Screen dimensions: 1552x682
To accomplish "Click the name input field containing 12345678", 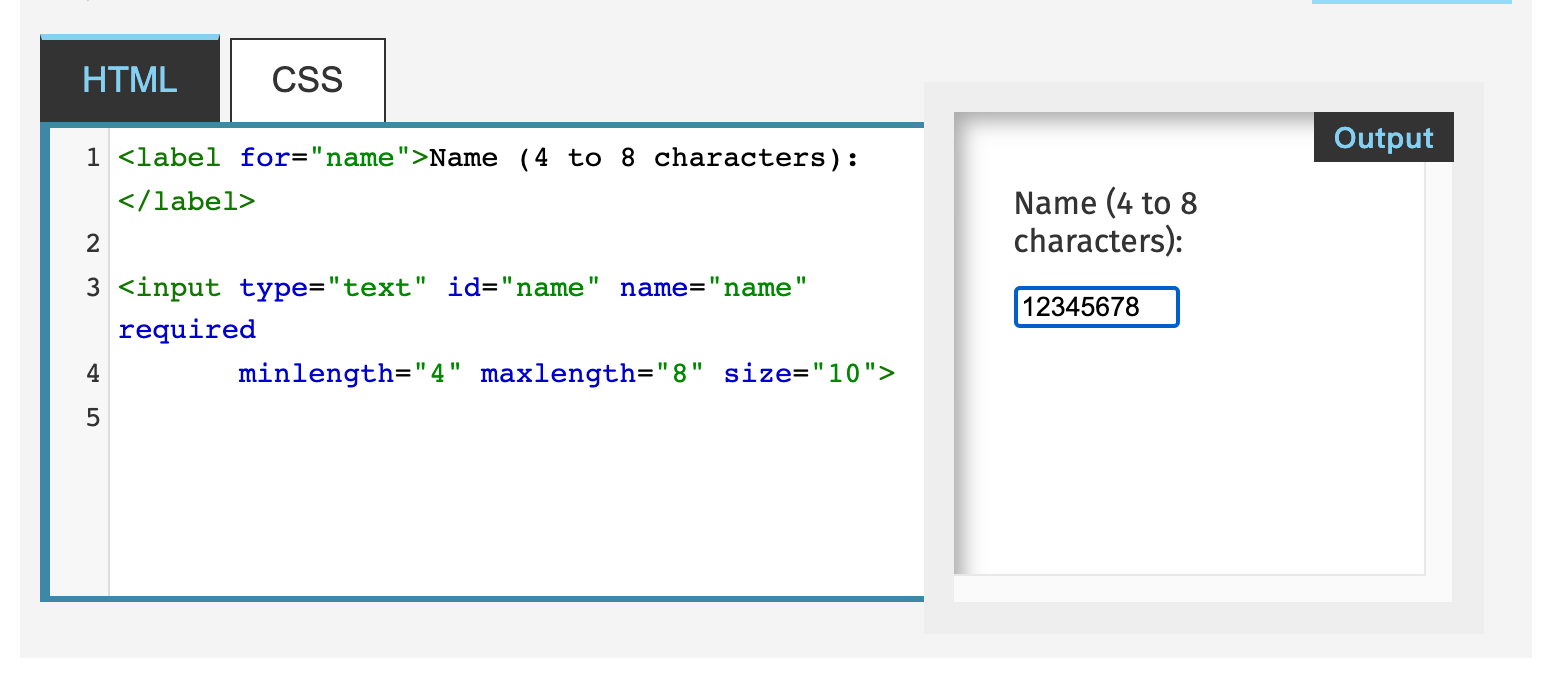I will pos(1097,307).
